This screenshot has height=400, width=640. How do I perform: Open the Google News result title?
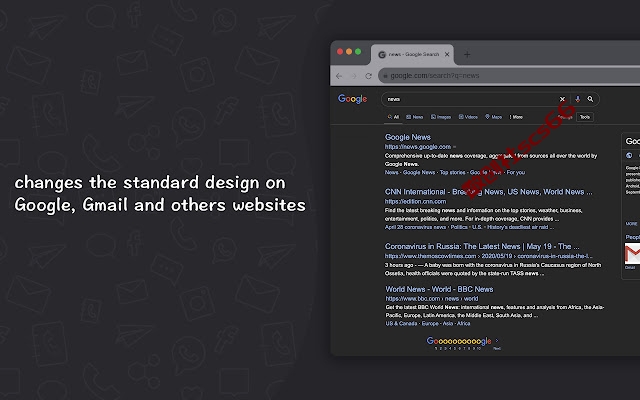408,137
